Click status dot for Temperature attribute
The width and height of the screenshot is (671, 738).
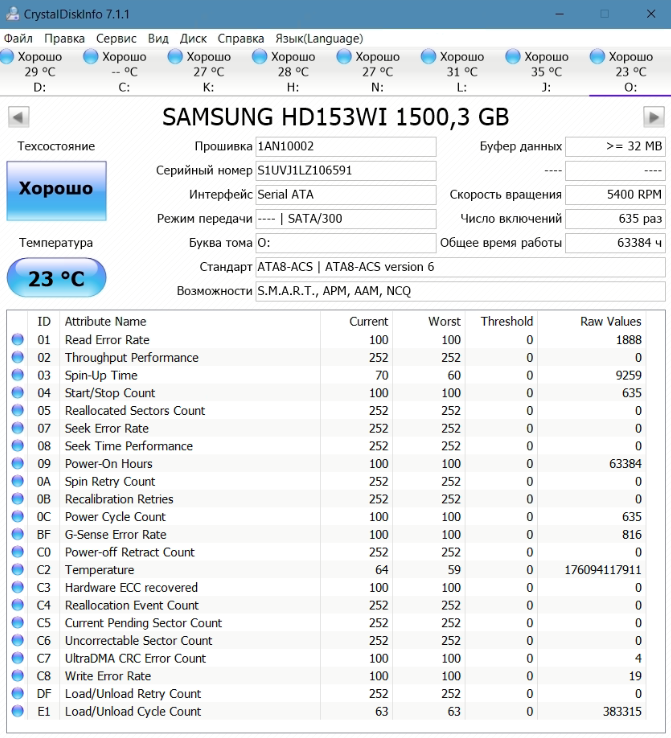pos(18,570)
